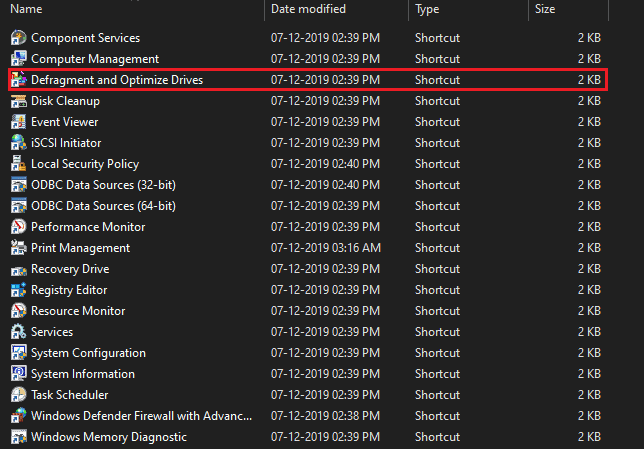Select the Local Security Policy icon
Screen dimensions: 644x449
point(18,164)
